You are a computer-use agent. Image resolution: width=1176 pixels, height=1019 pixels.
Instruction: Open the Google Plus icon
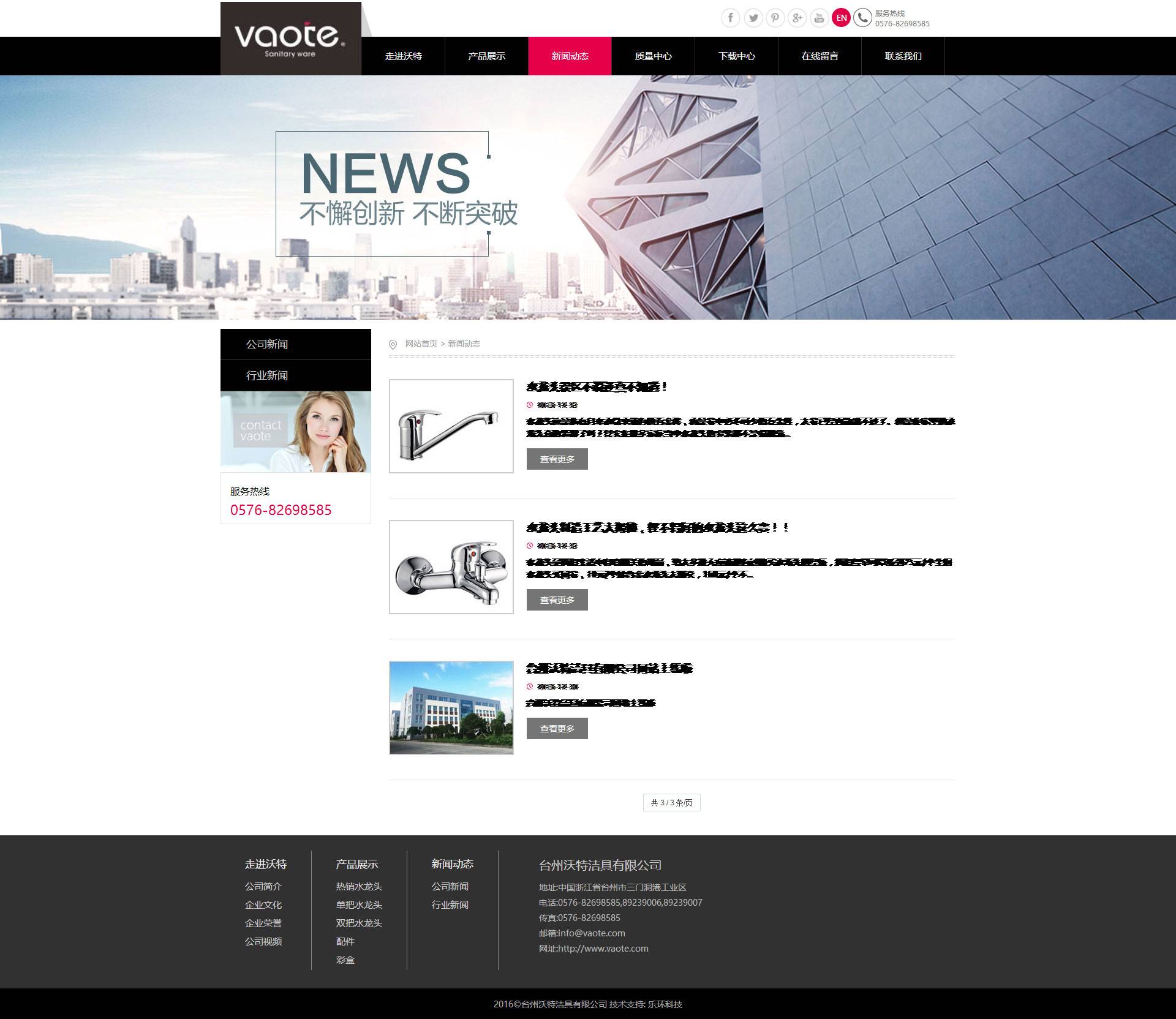(x=797, y=18)
